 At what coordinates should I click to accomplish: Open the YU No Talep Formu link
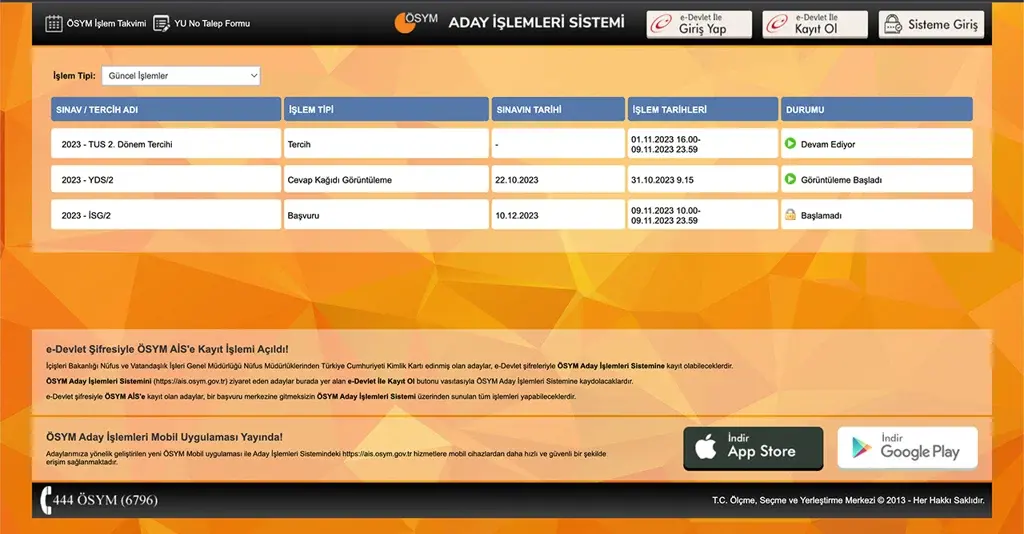pos(212,23)
